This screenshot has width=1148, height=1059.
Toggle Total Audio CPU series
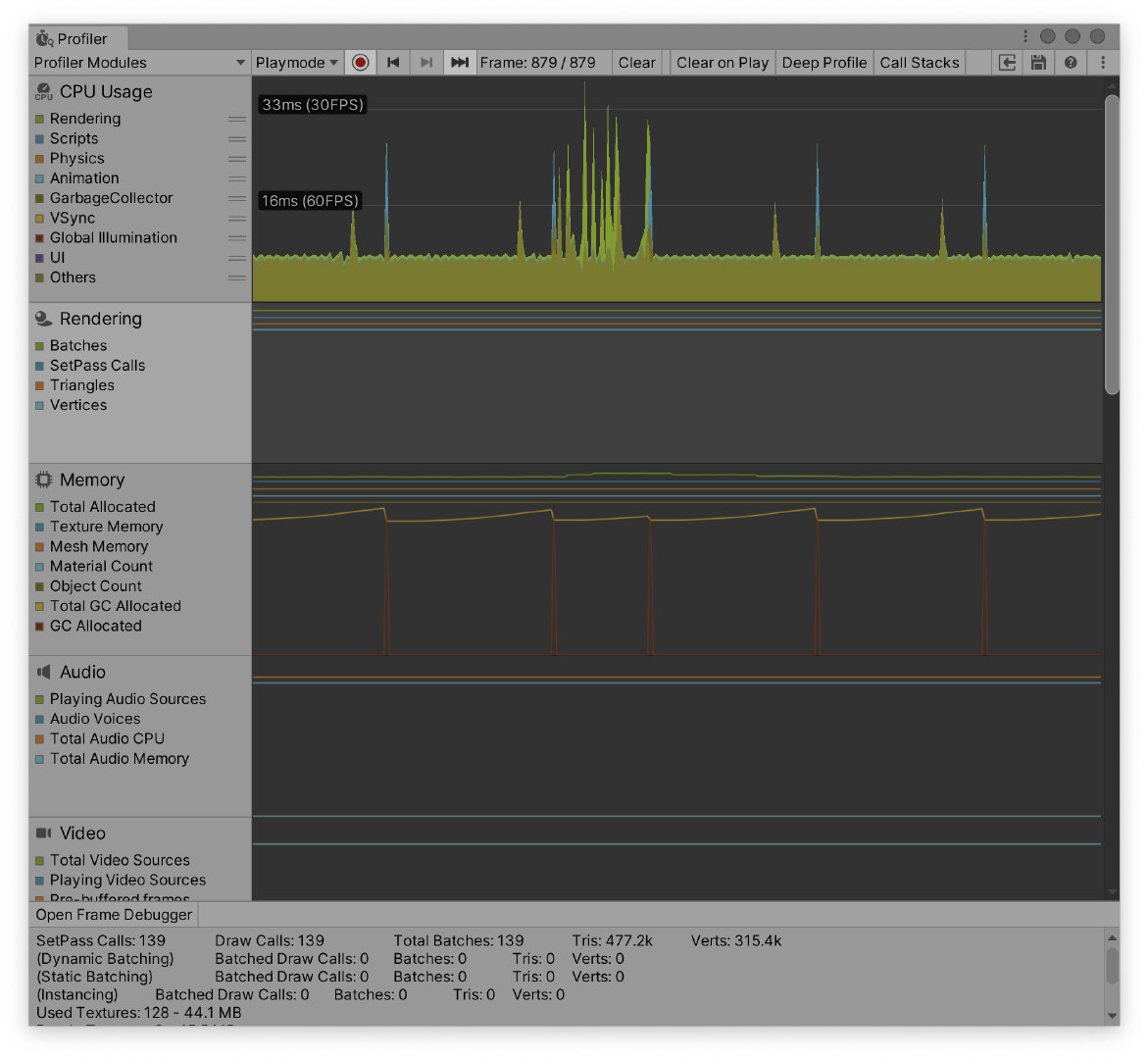pos(39,739)
